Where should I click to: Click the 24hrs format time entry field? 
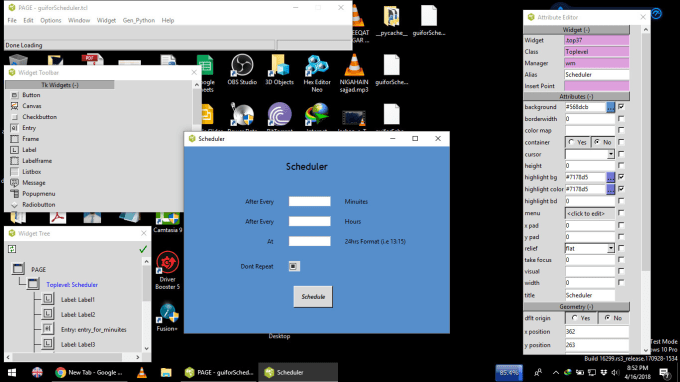(x=310, y=241)
